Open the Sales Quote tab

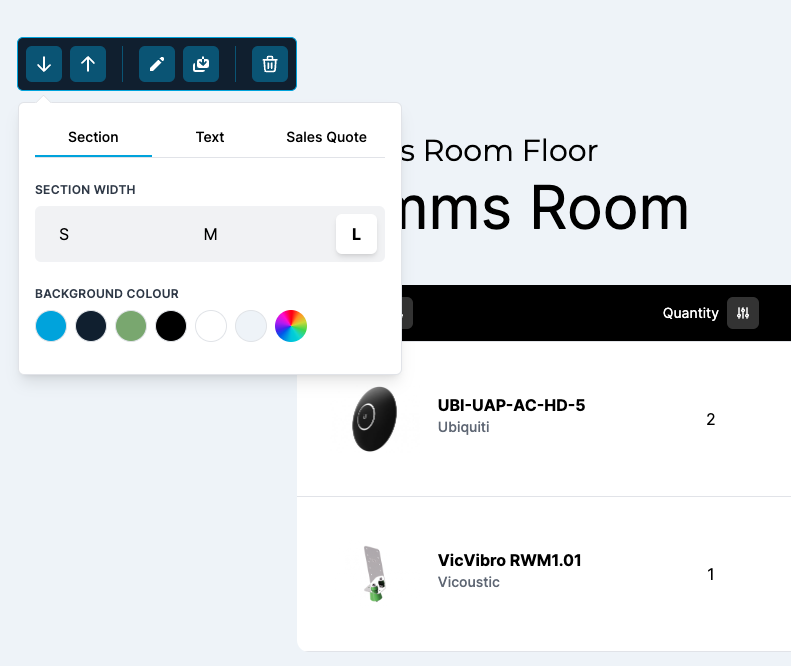[x=326, y=137]
